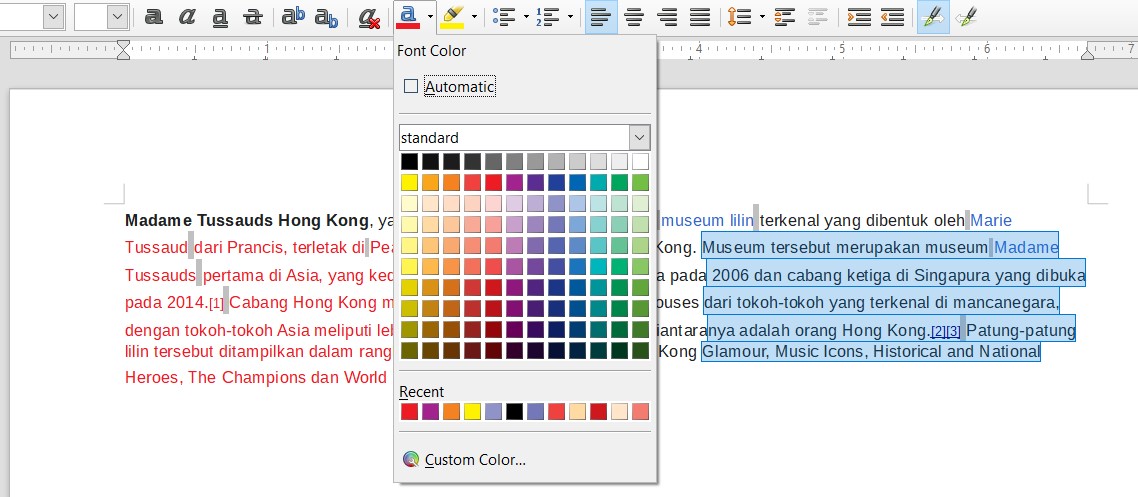This screenshot has height=497, width=1138.
Task: Open the font size dropdown list
Action: coord(118,17)
